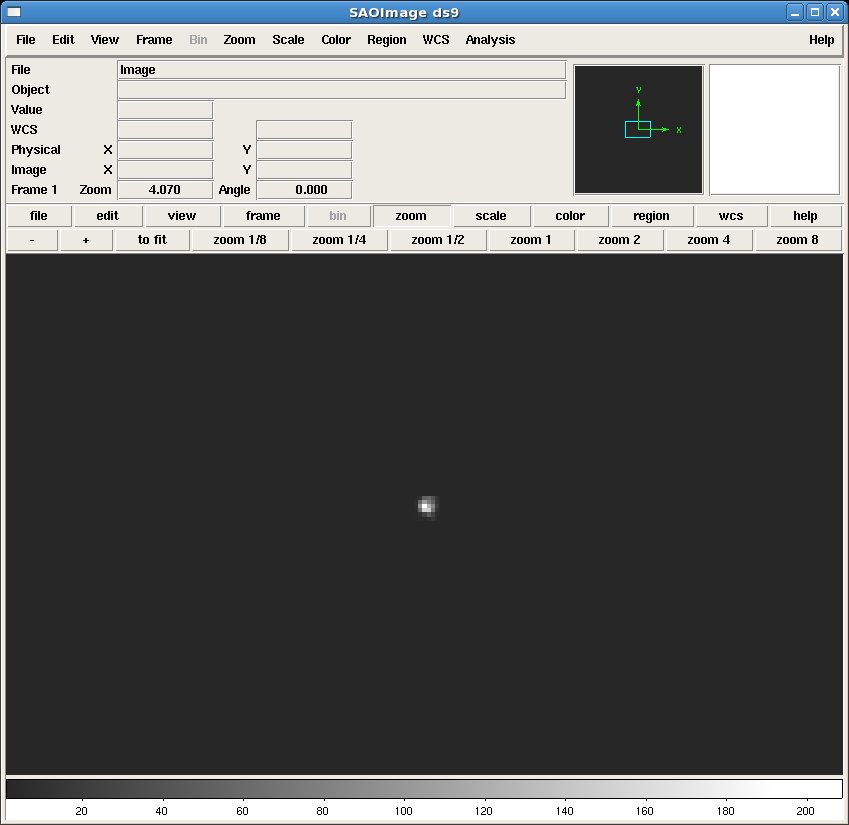This screenshot has height=825, width=849.
Task: Click the 'to fit' zoom button
Action: (x=152, y=240)
